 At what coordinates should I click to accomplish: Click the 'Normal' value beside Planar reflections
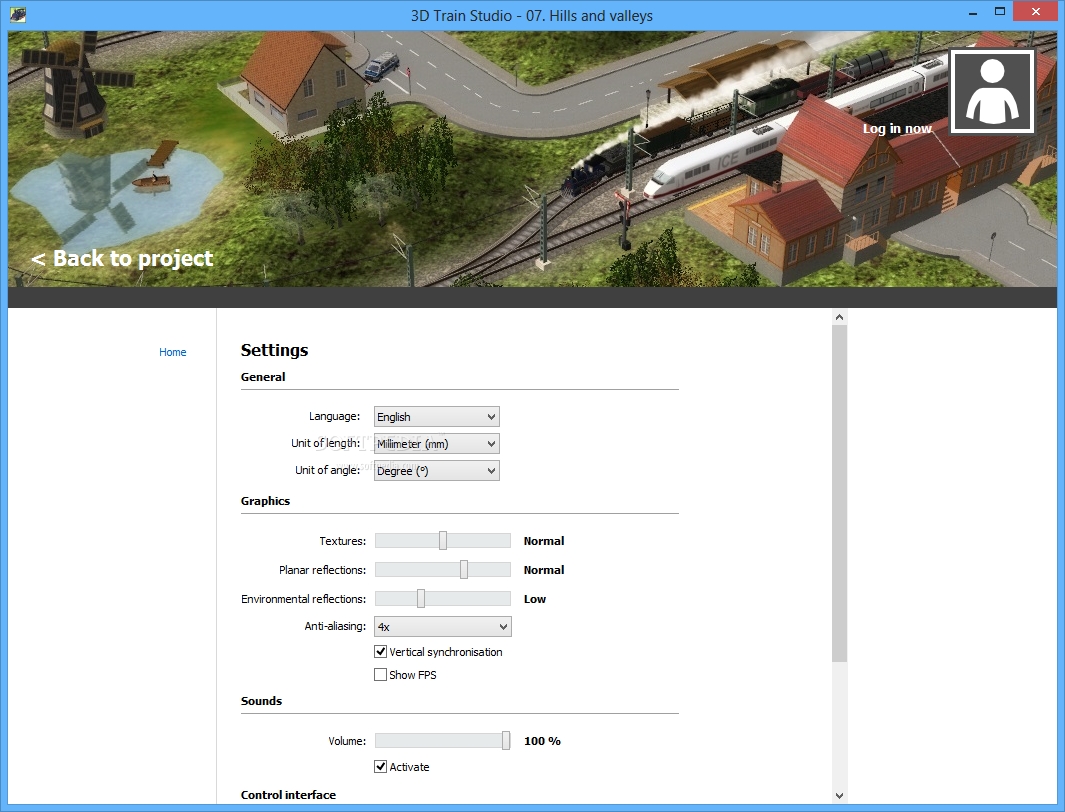[543, 570]
